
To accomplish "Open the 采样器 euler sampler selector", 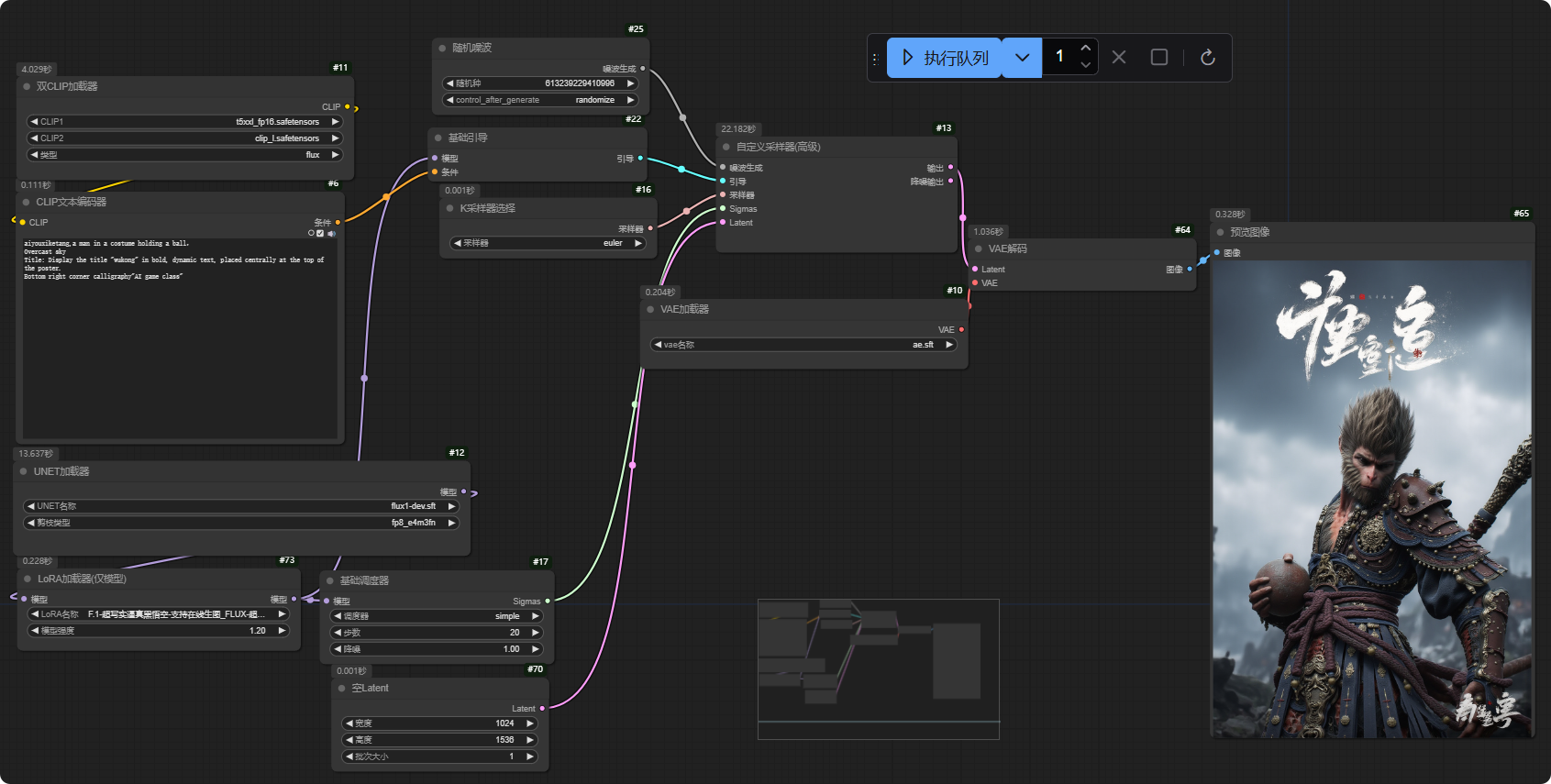I will click(548, 243).
